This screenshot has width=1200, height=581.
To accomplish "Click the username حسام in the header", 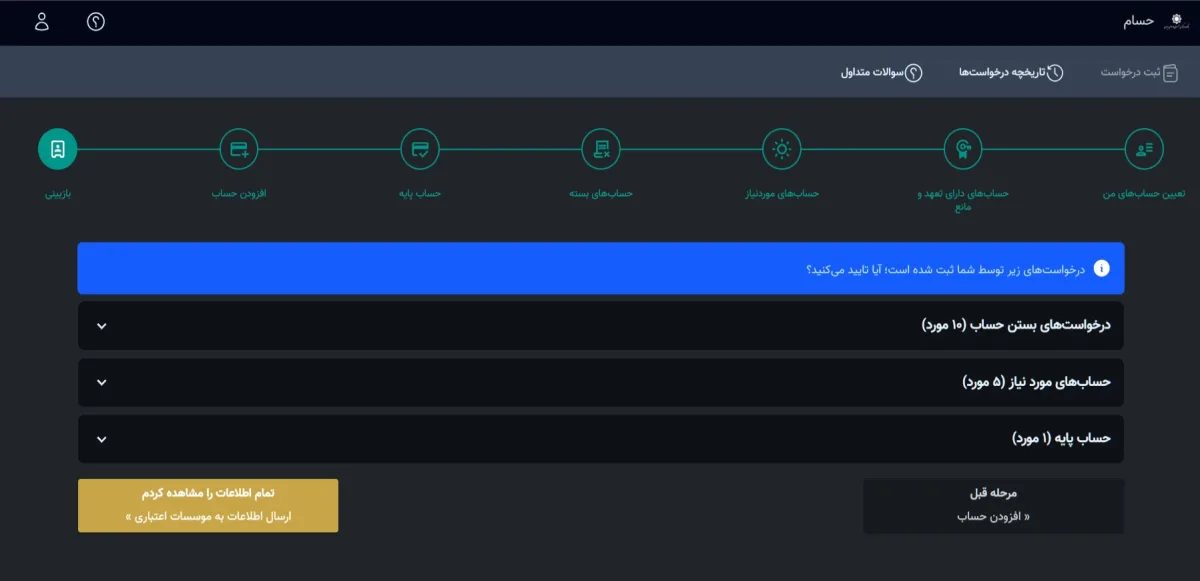I will click(1138, 21).
